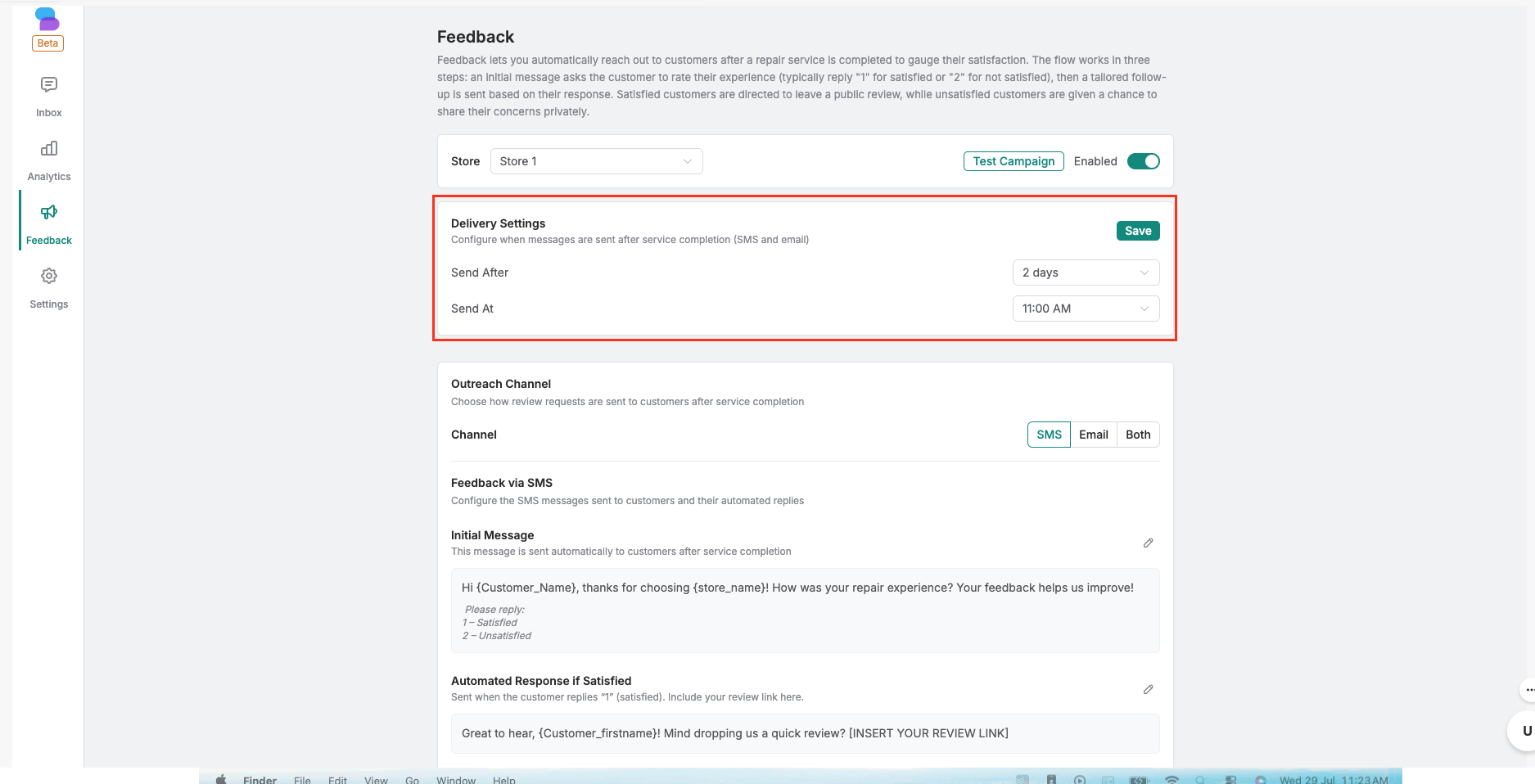1535x784 pixels.
Task: Open the Window menu in the menu bar
Action: pyautogui.click(x=456, y=780)
